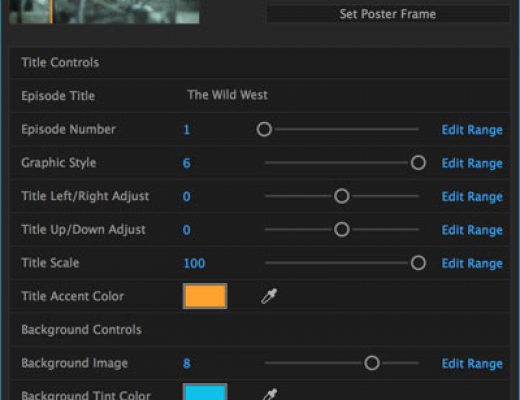This screenshot has width=520, height=400.
Task: Pick the Background Tint Color eyedropper
Action: click(269, 394)
